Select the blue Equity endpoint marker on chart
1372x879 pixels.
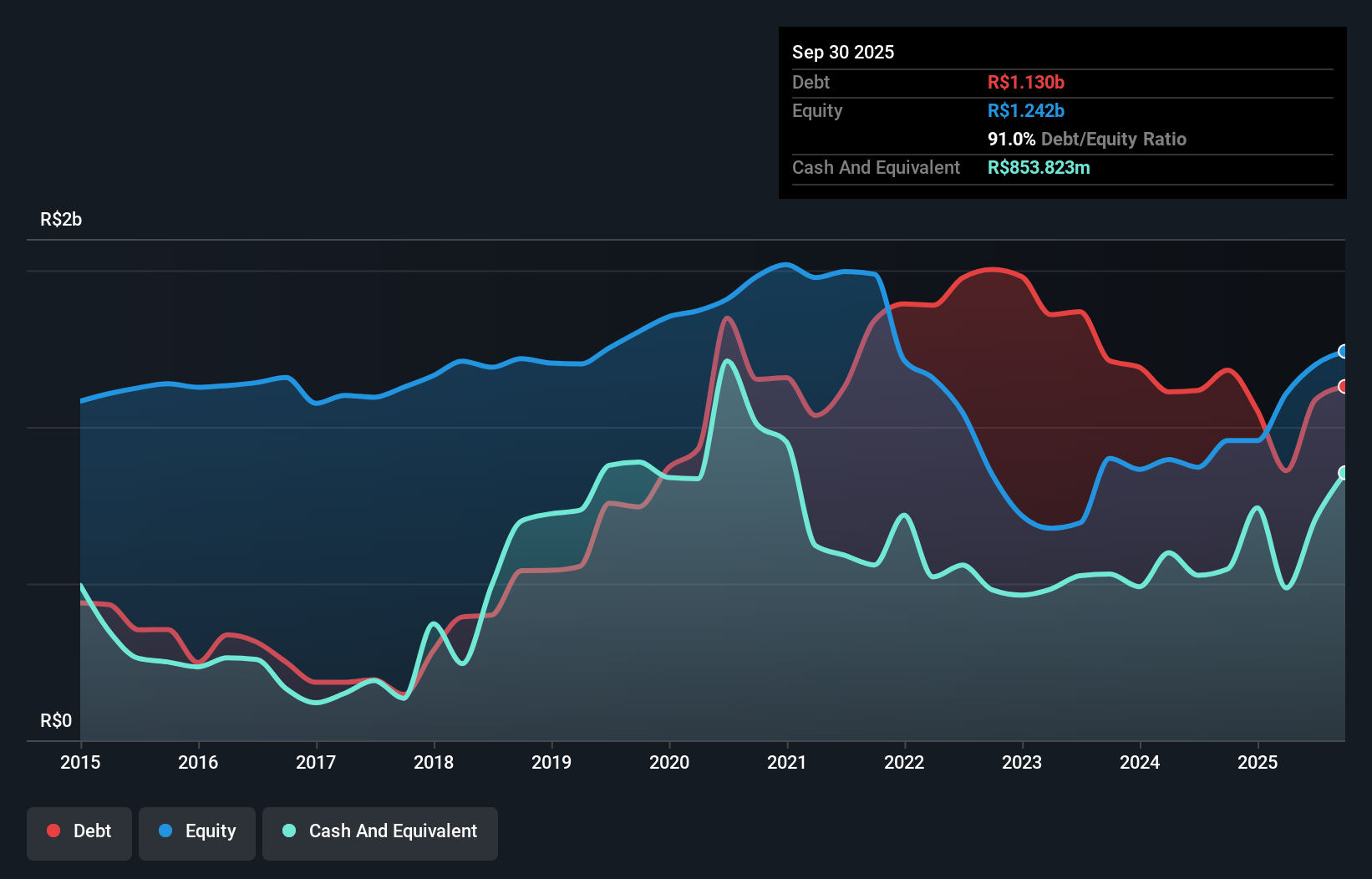(x=1344, y=351)
